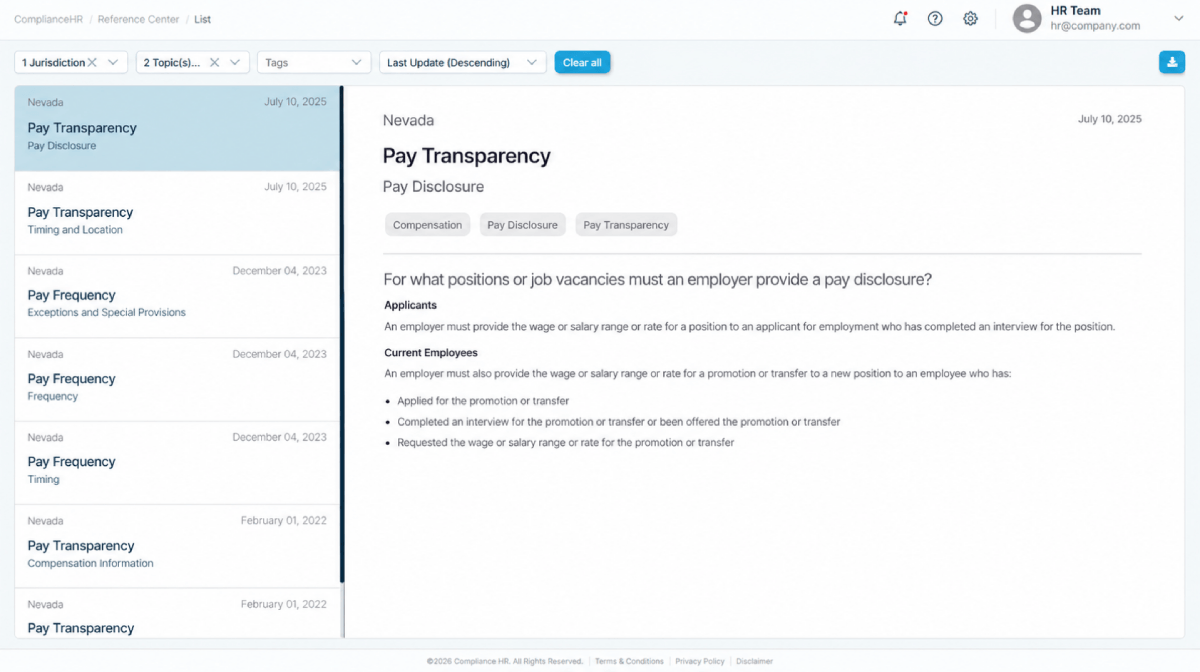Click the Nevada label in the detail pane
Viewport: 1200px width, 672px height.
click(408, 120)
